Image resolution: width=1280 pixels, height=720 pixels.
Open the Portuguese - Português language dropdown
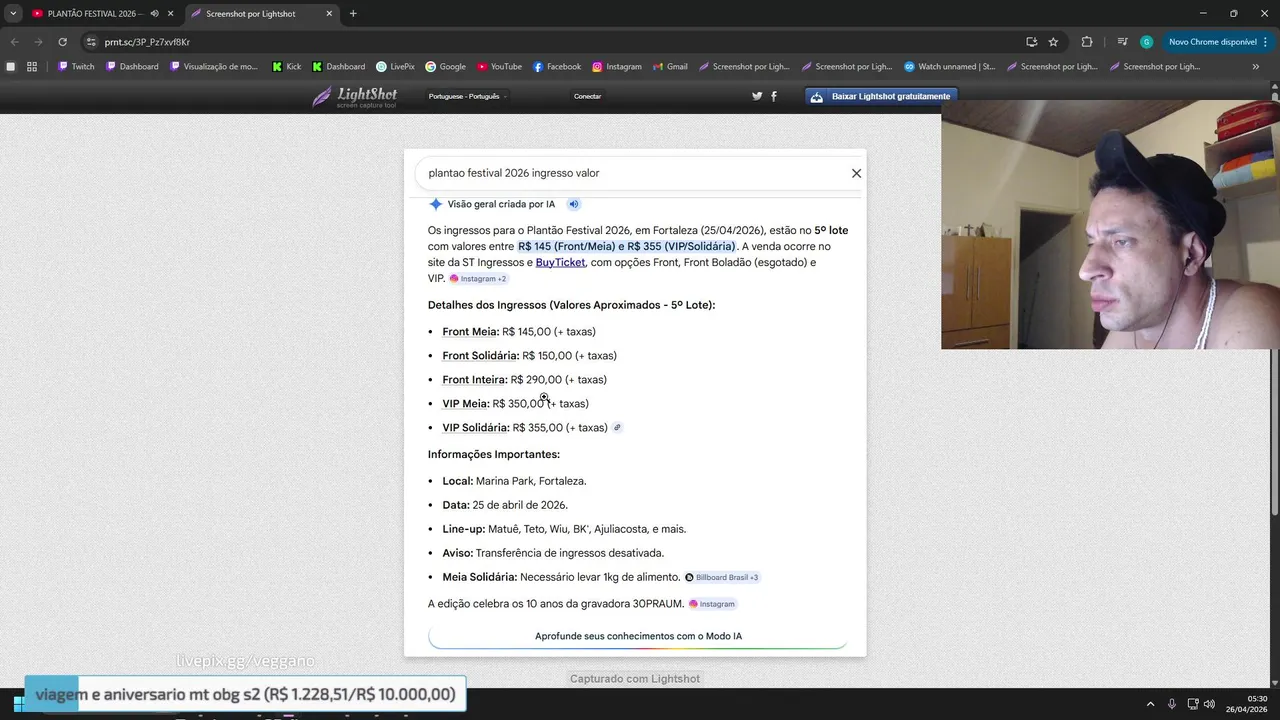click(x=468, y=96)
